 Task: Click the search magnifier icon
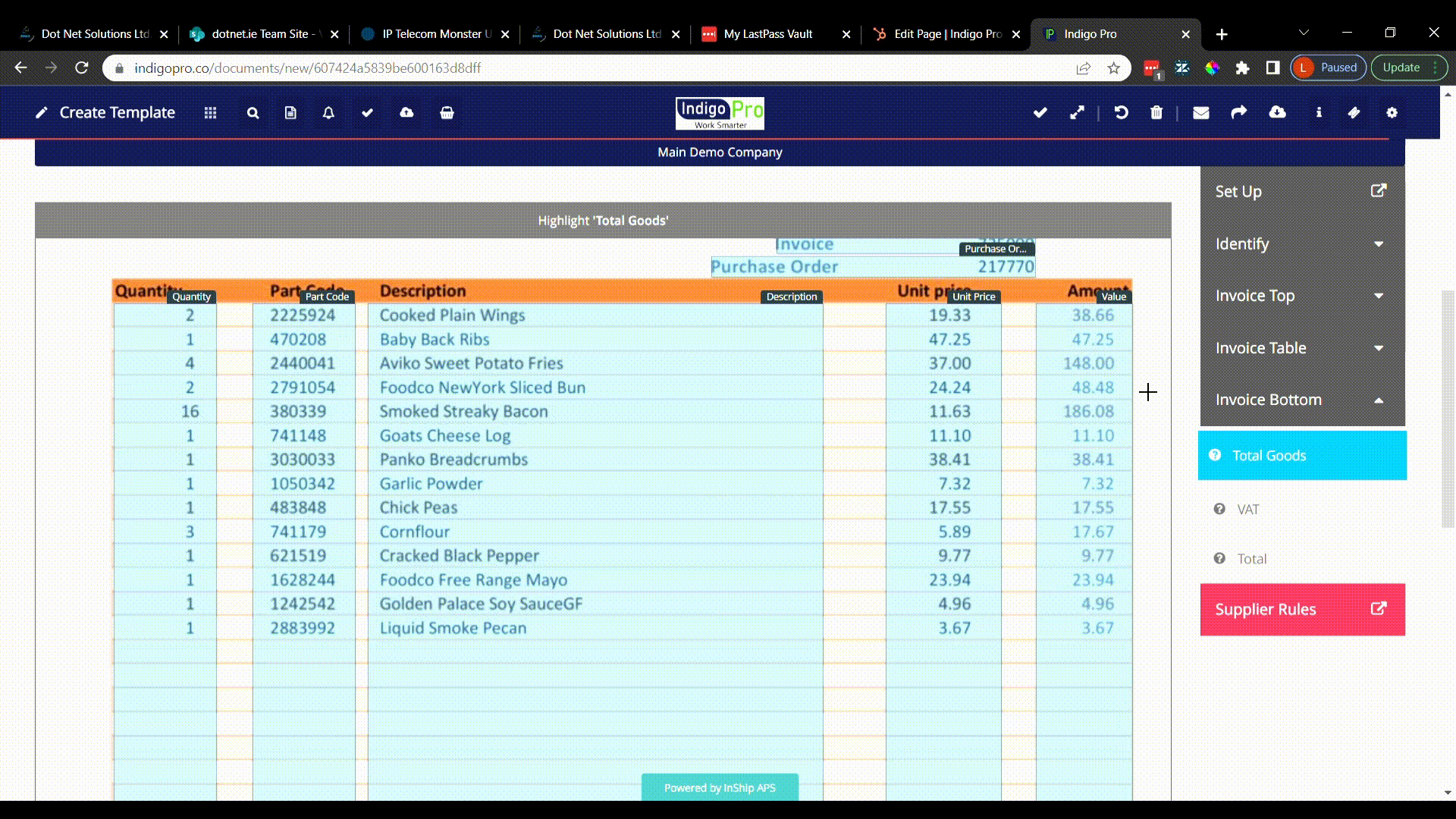253,112
